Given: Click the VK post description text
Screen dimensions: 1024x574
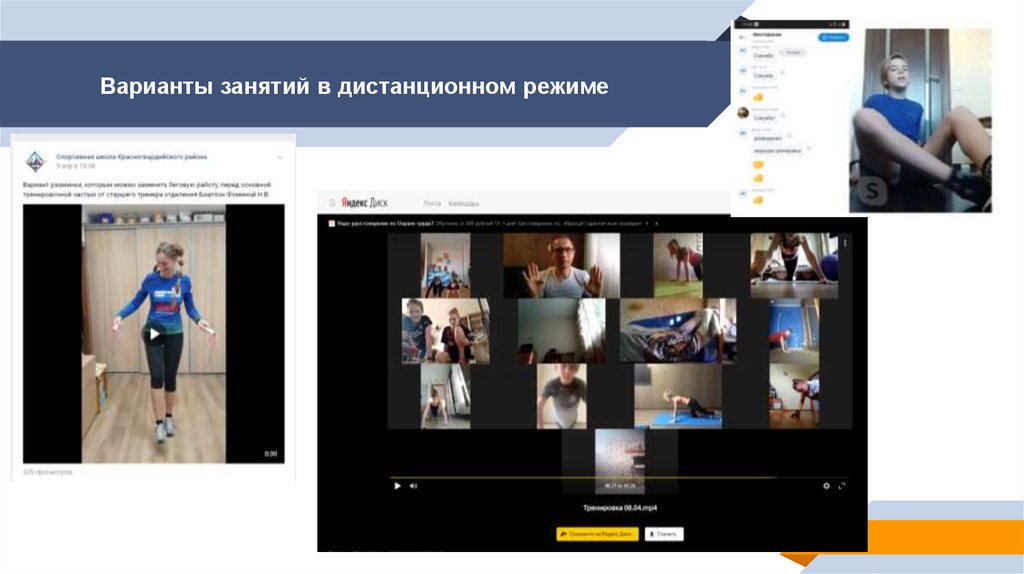Looking at the screenshot, I should point(147,189).
